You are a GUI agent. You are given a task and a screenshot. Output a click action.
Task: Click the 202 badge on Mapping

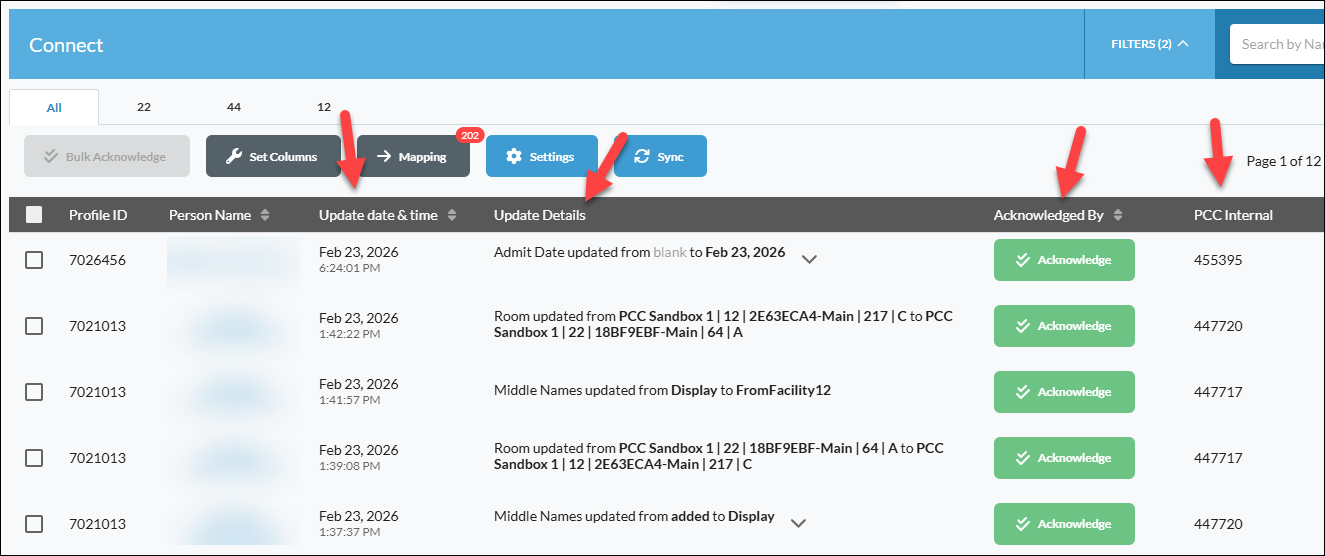(x=470, y=135)
